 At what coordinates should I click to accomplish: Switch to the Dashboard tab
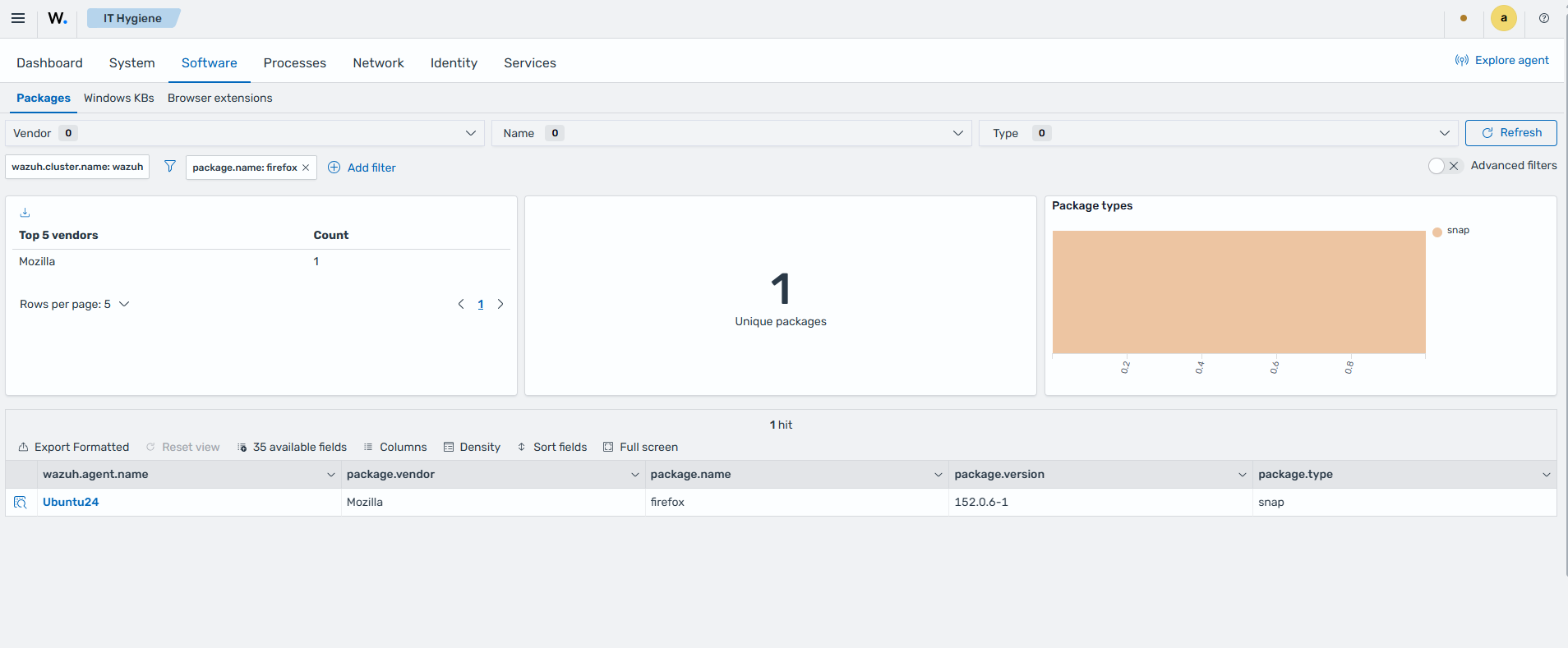click(49, 63)
